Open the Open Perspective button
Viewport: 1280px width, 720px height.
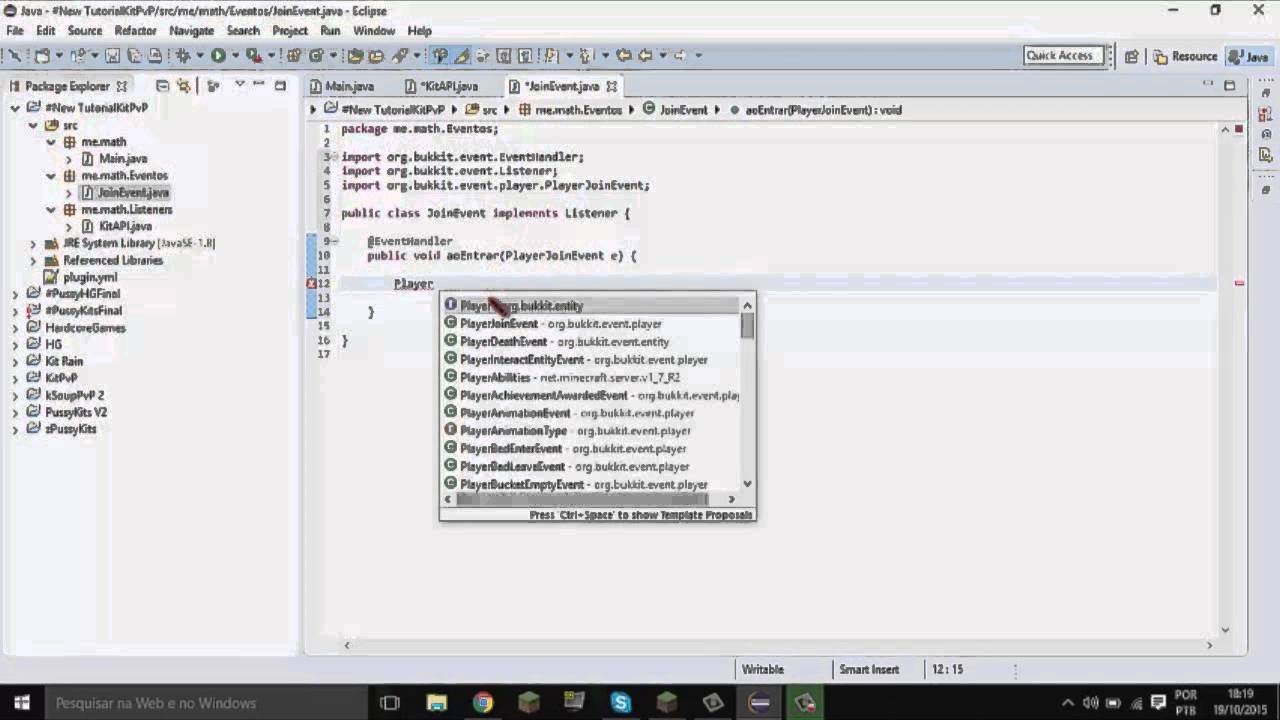[x=1131, y=56]
